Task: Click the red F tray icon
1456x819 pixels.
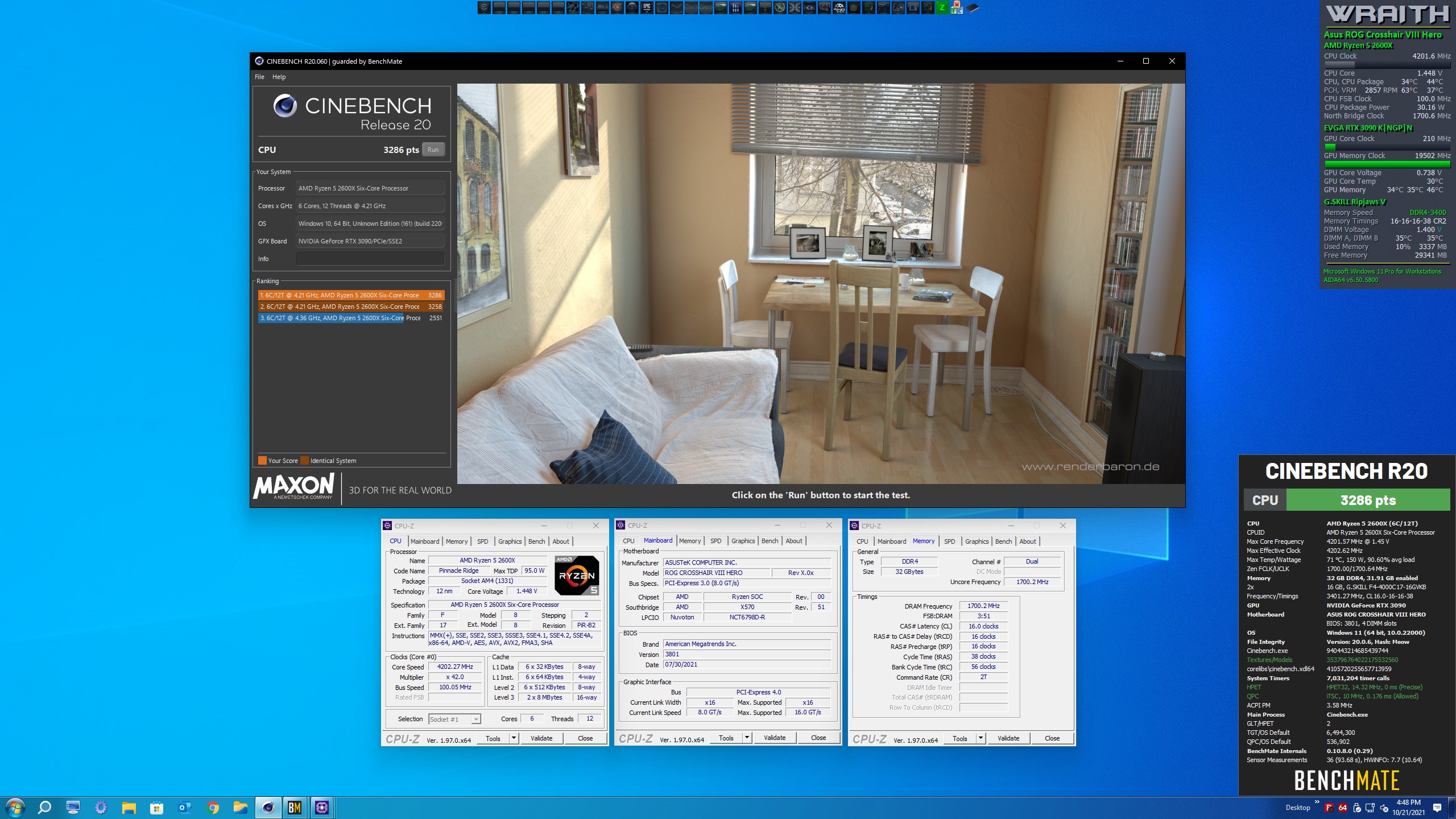Action: click(x=1329, y=808)
